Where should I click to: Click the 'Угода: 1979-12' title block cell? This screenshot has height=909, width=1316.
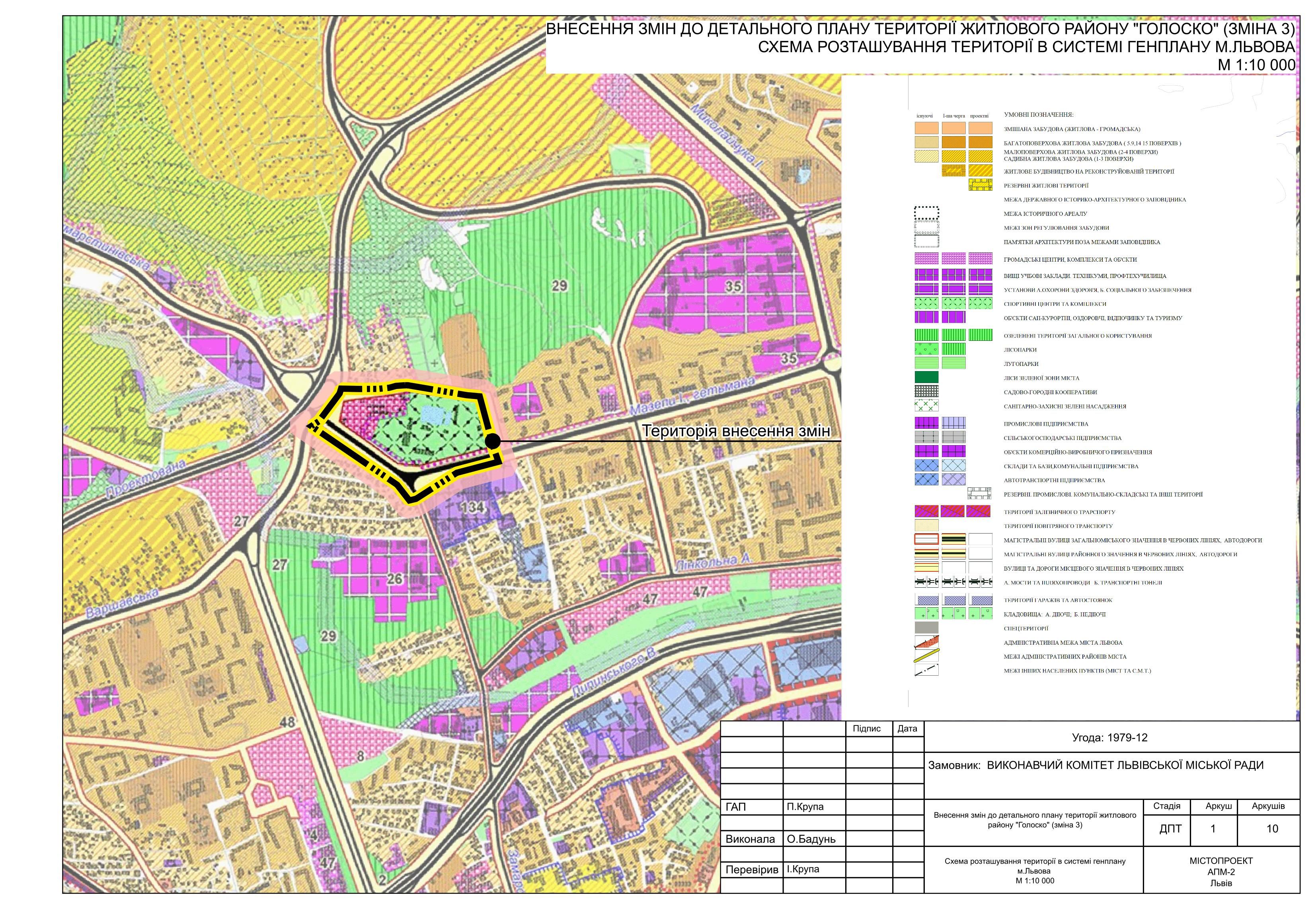(x=1109, y=737)
